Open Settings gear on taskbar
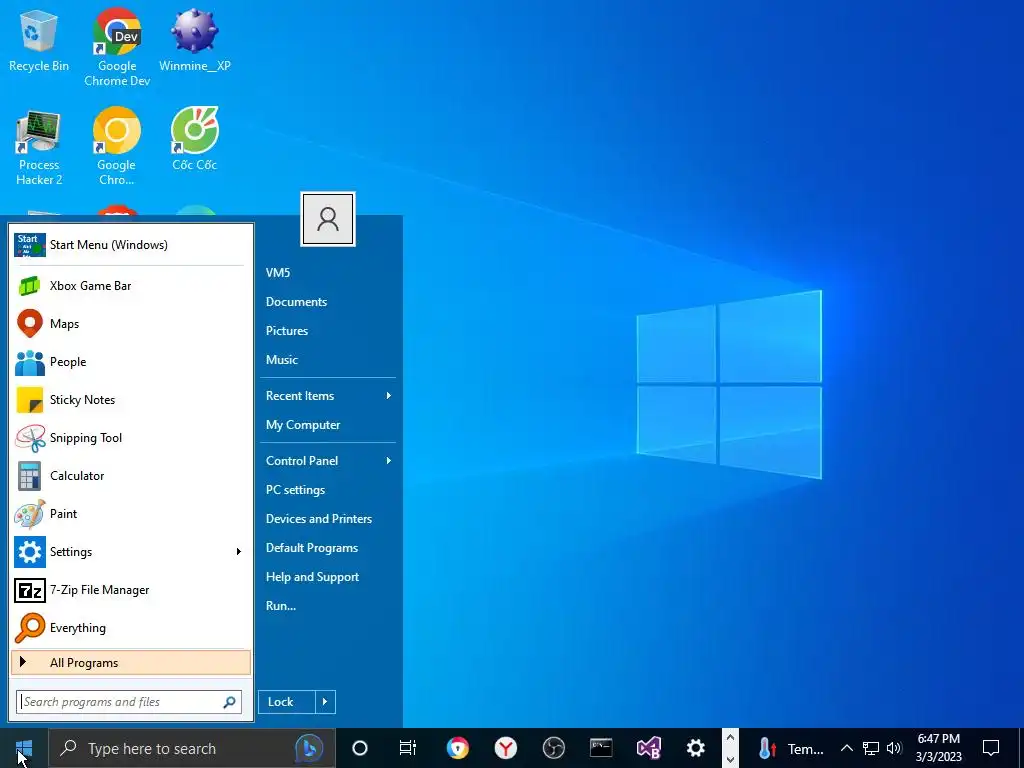Screen dimensions: 1024x768 click(x=696, y=748)
